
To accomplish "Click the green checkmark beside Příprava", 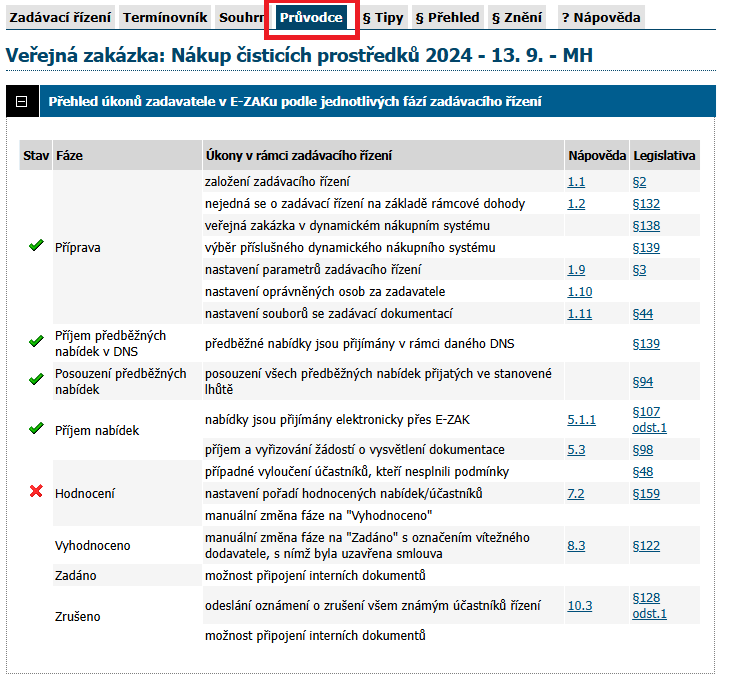I will pos(36,246).
